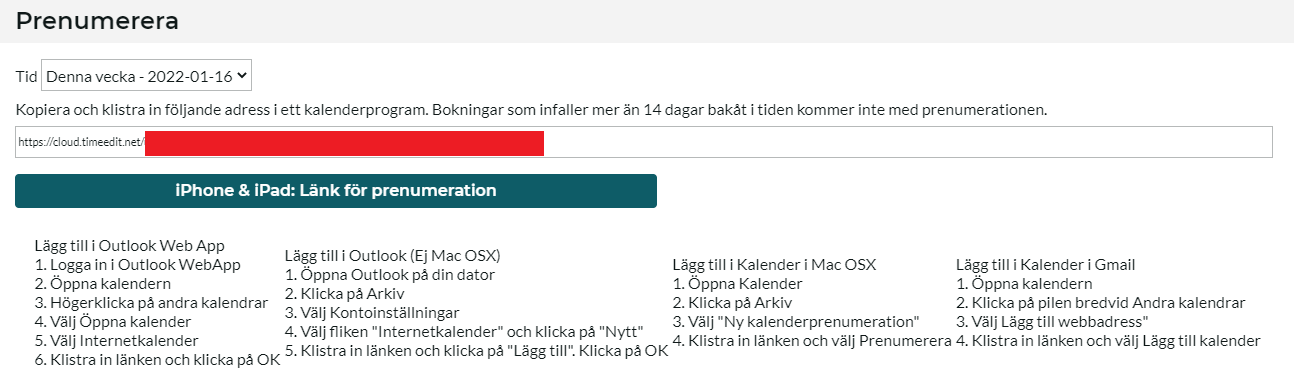Click the 'Kopiera och klistra in' instruction text

click(x=531, y=109)
